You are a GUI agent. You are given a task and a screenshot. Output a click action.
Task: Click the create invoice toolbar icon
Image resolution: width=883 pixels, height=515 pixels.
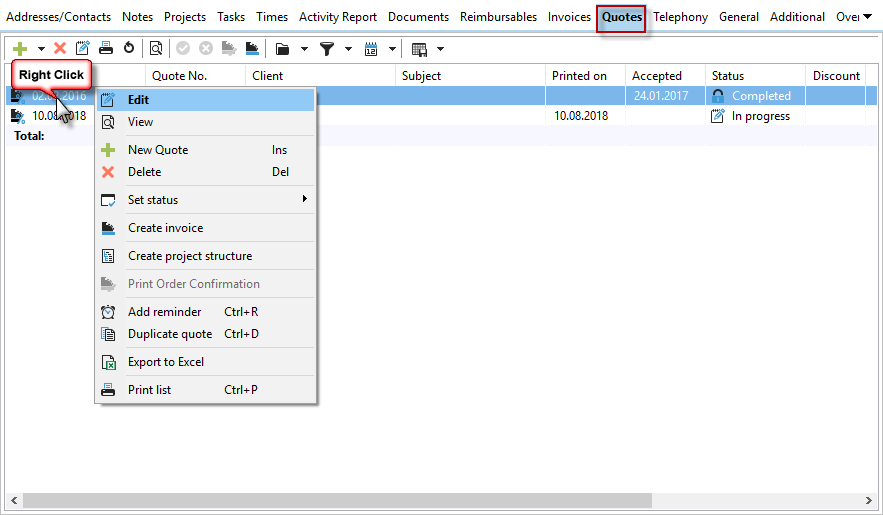pyautogui.click(x=252, y=48)
